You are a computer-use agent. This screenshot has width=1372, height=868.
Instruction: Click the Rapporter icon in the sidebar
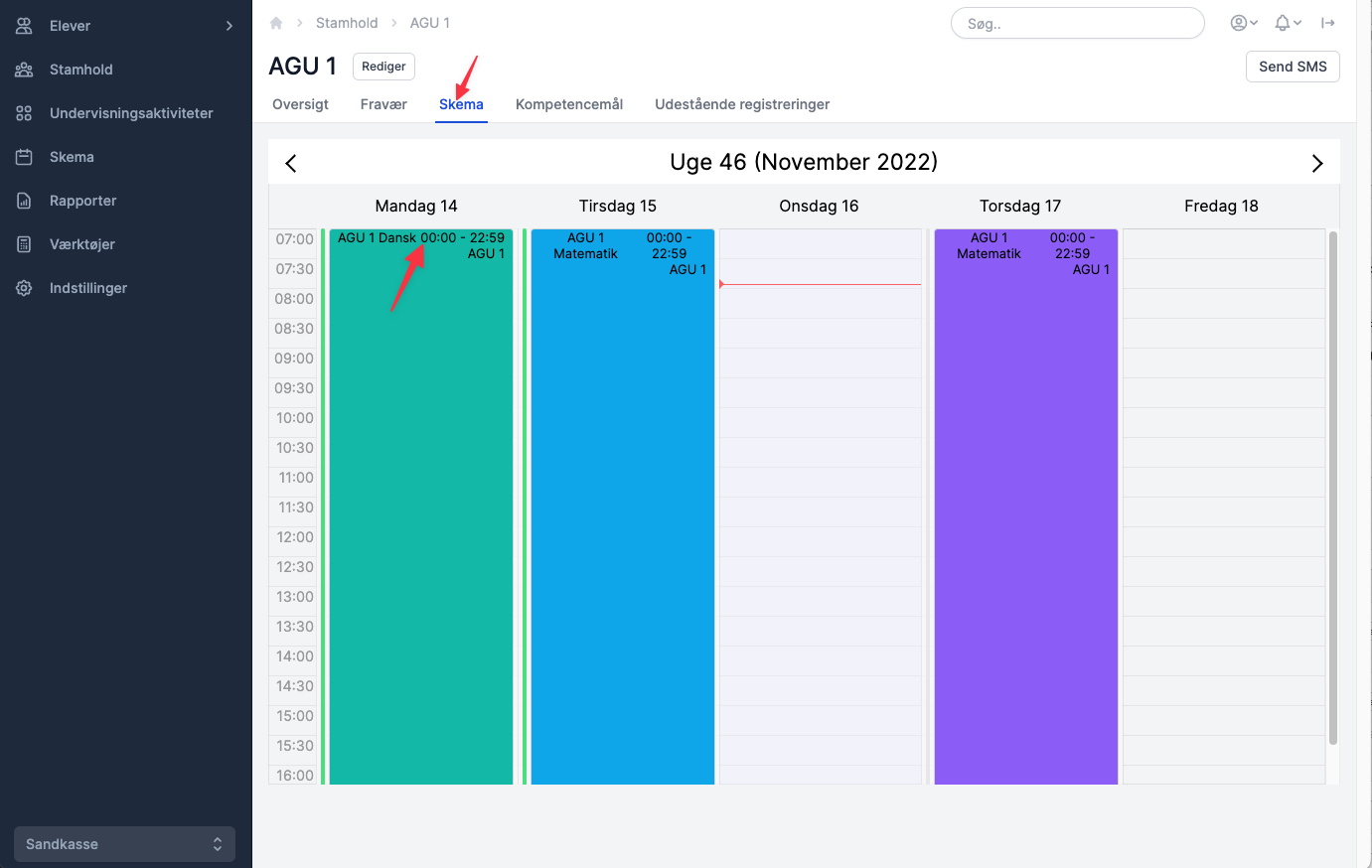click(25, 201)
